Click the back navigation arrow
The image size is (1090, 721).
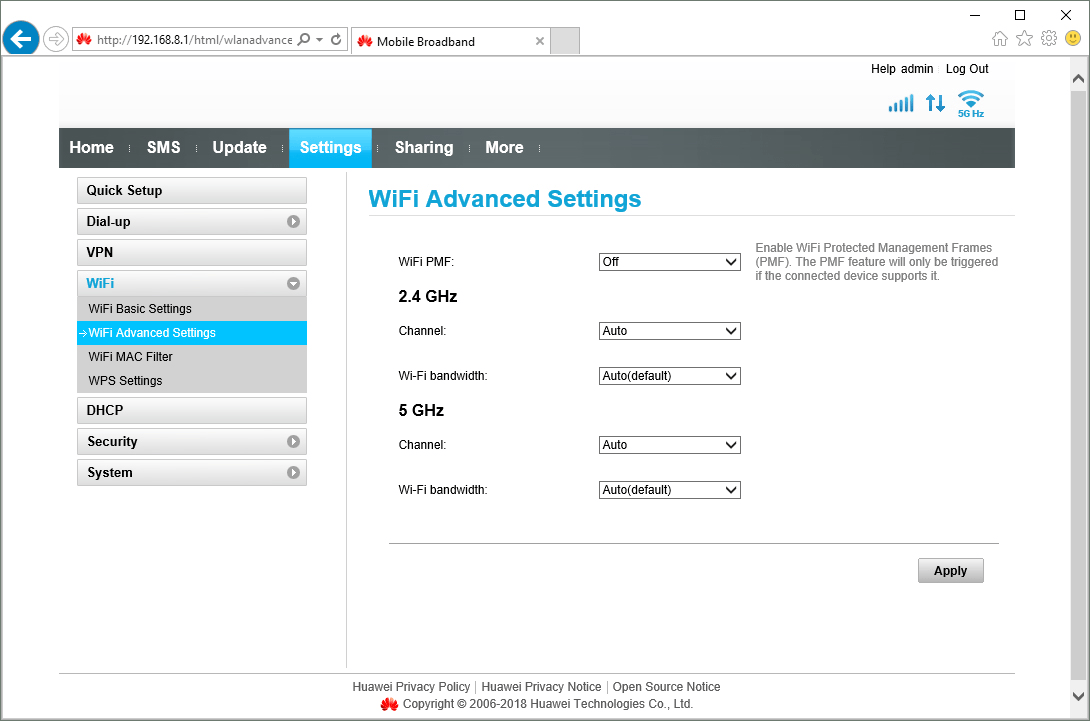pos(20,38)
